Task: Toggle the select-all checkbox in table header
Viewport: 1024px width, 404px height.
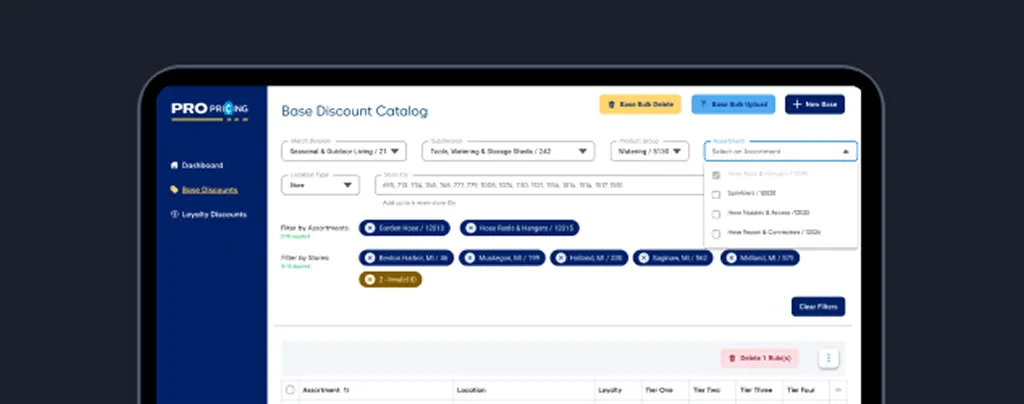Action: click(291, 390)
